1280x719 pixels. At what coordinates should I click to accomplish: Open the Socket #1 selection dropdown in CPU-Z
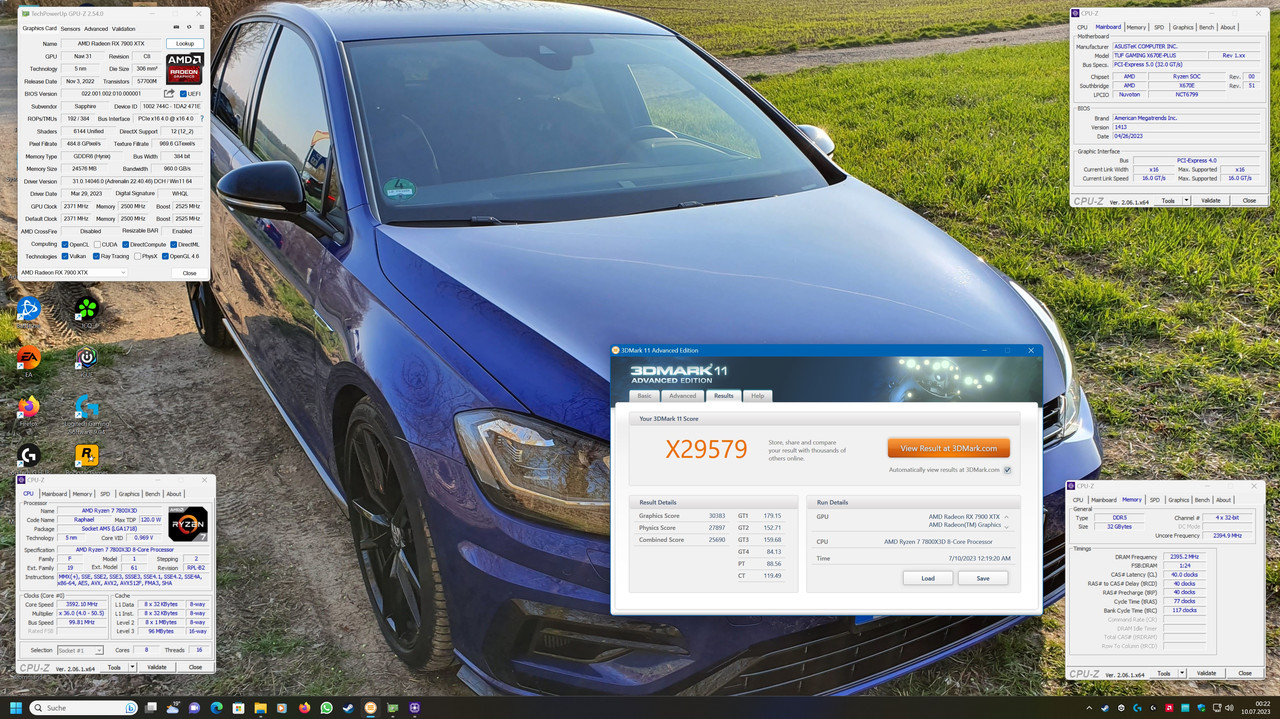pos(80,650)
